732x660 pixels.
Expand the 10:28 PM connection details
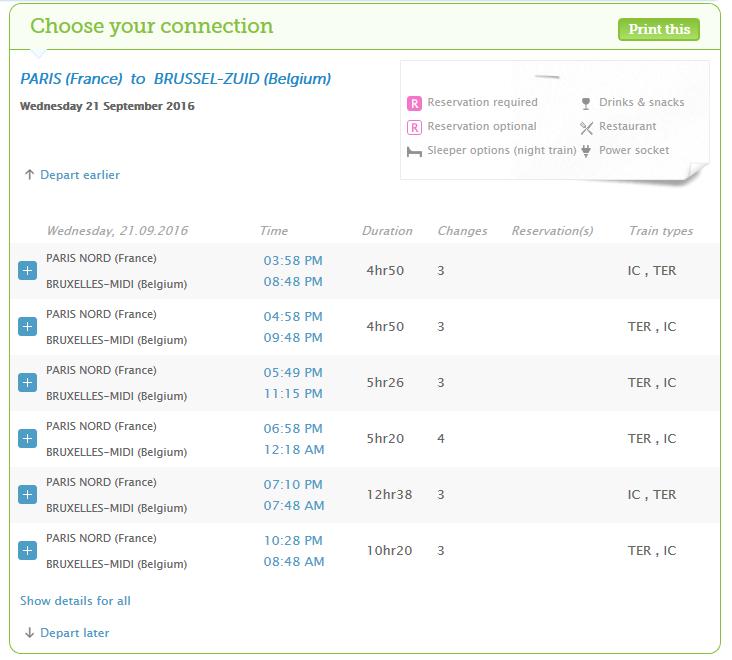(x=27, y=550)
